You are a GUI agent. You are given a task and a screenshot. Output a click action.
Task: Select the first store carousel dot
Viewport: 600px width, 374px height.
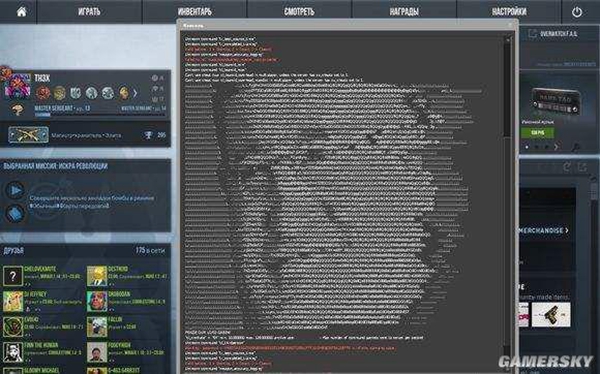[x=527, y=147]
